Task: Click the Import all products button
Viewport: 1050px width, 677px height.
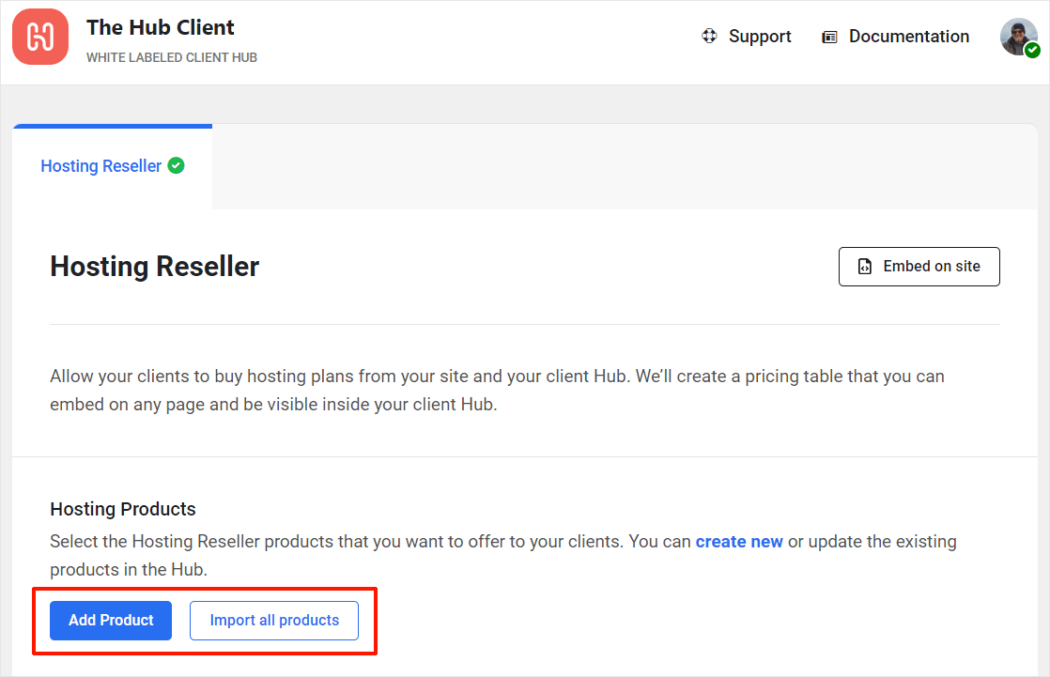Action: click(x=274, y=620)
